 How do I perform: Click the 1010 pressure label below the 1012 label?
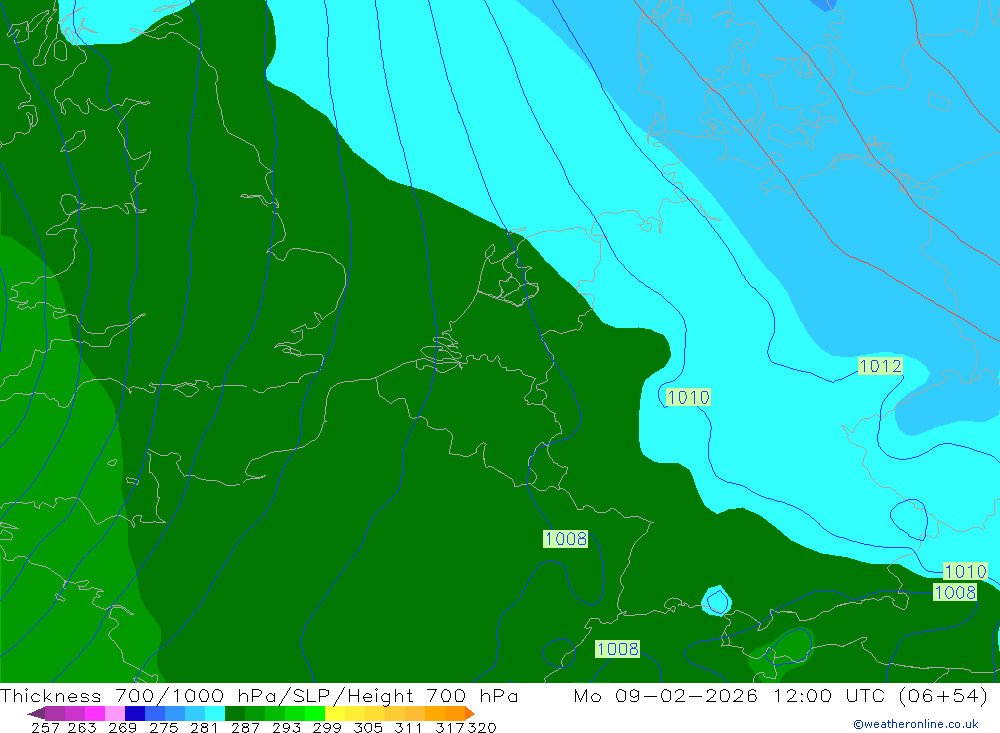click(x=688, y=397)
